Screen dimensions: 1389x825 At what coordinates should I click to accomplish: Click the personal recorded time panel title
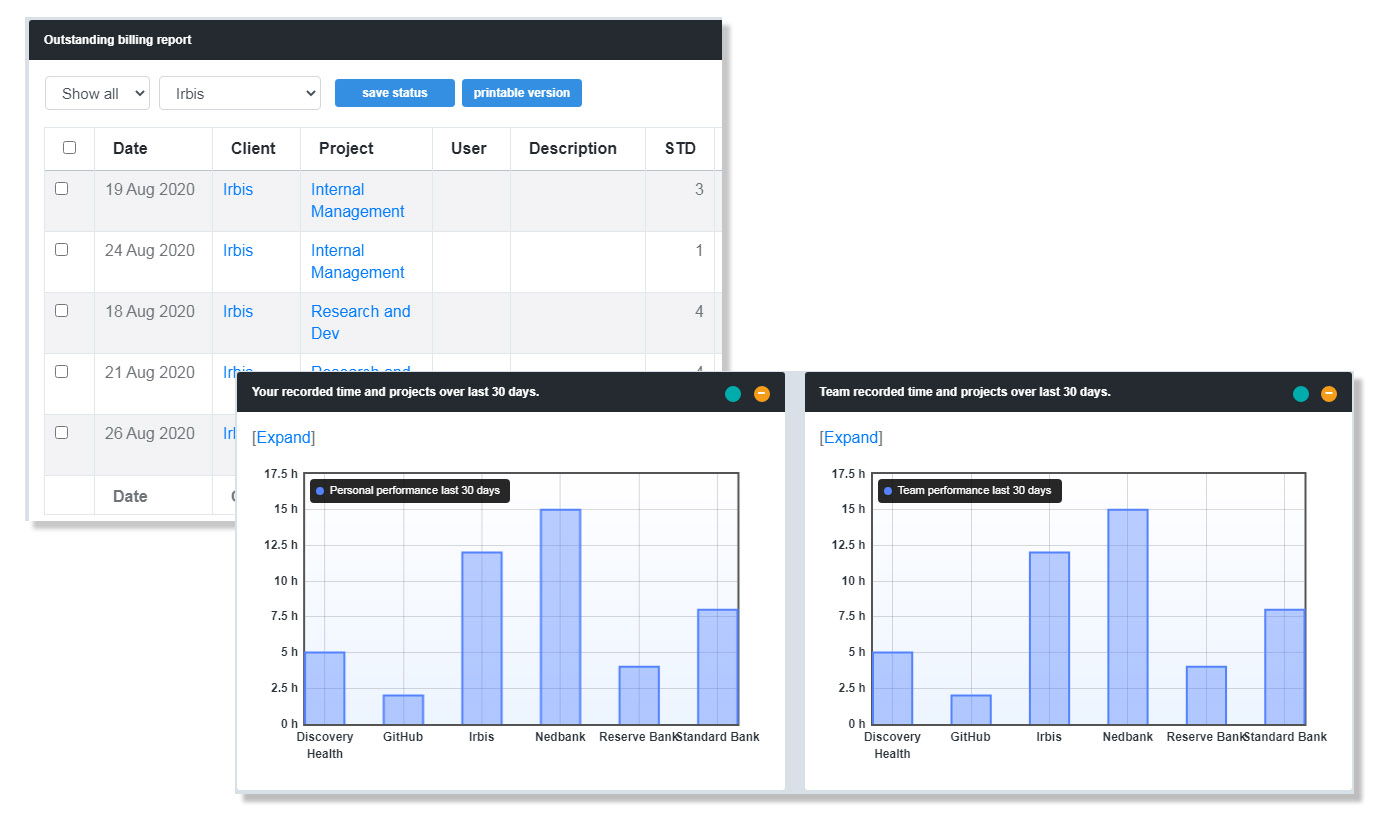[396, 392]
